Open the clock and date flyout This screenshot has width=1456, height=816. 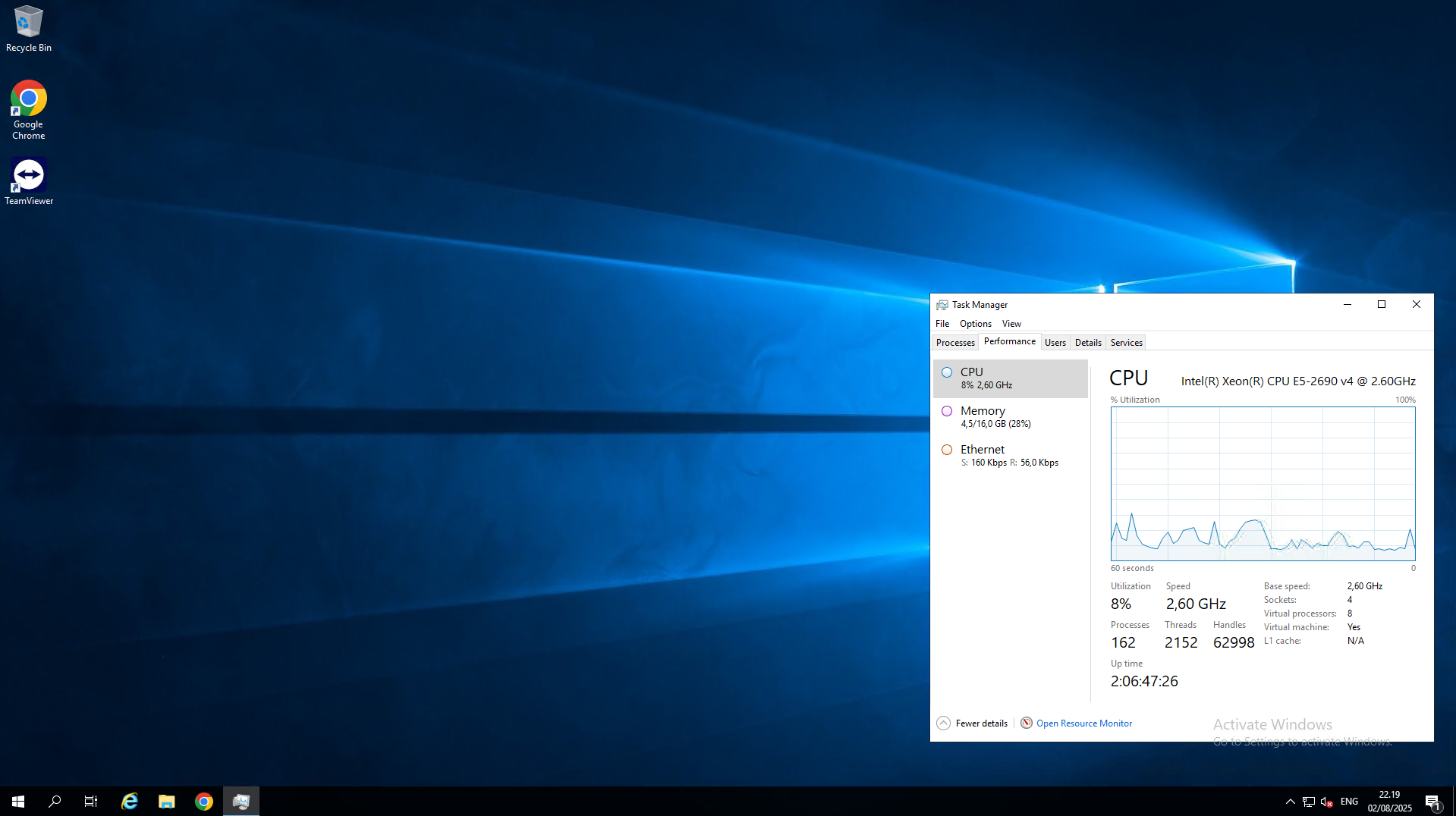pyautogui.click(x=1390, y=801)
